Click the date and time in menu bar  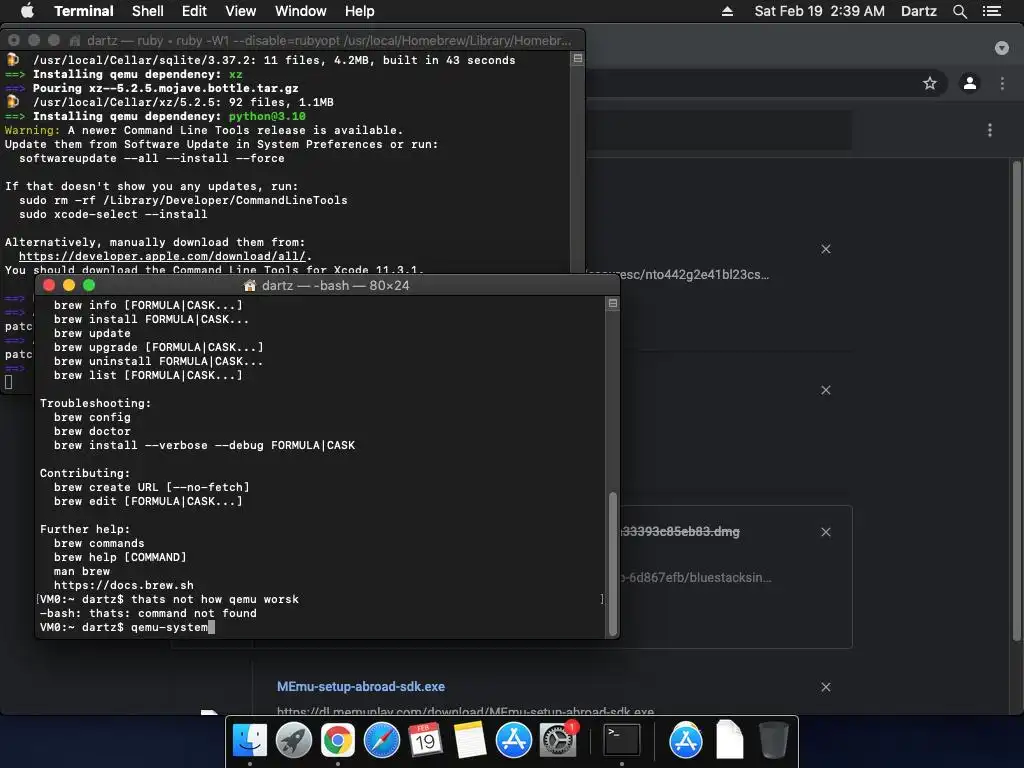[819, 11]
